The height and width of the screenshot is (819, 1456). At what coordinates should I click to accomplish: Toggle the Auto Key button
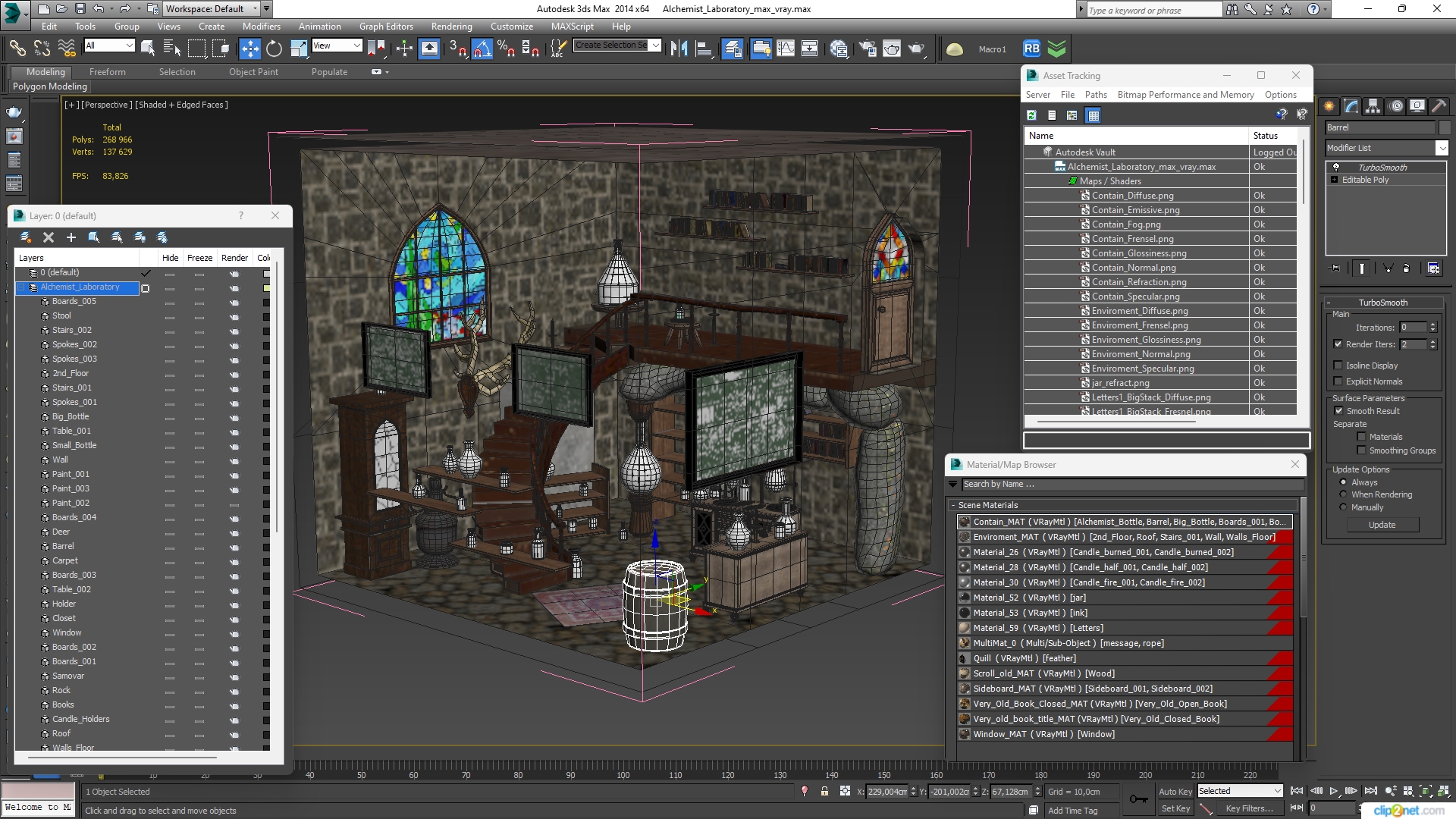coord(1175,791)
